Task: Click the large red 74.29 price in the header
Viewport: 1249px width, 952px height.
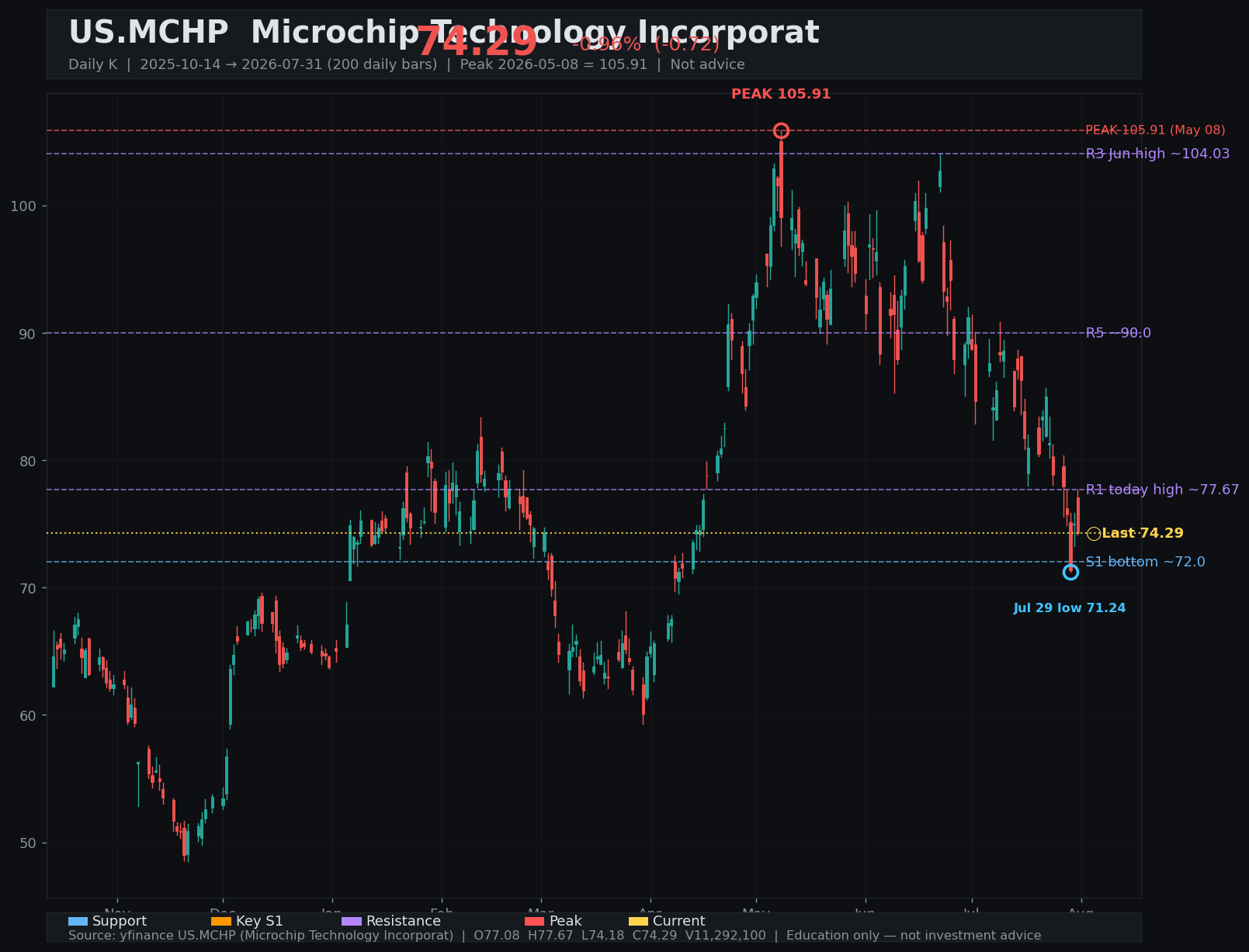Action: click(477, 42)
